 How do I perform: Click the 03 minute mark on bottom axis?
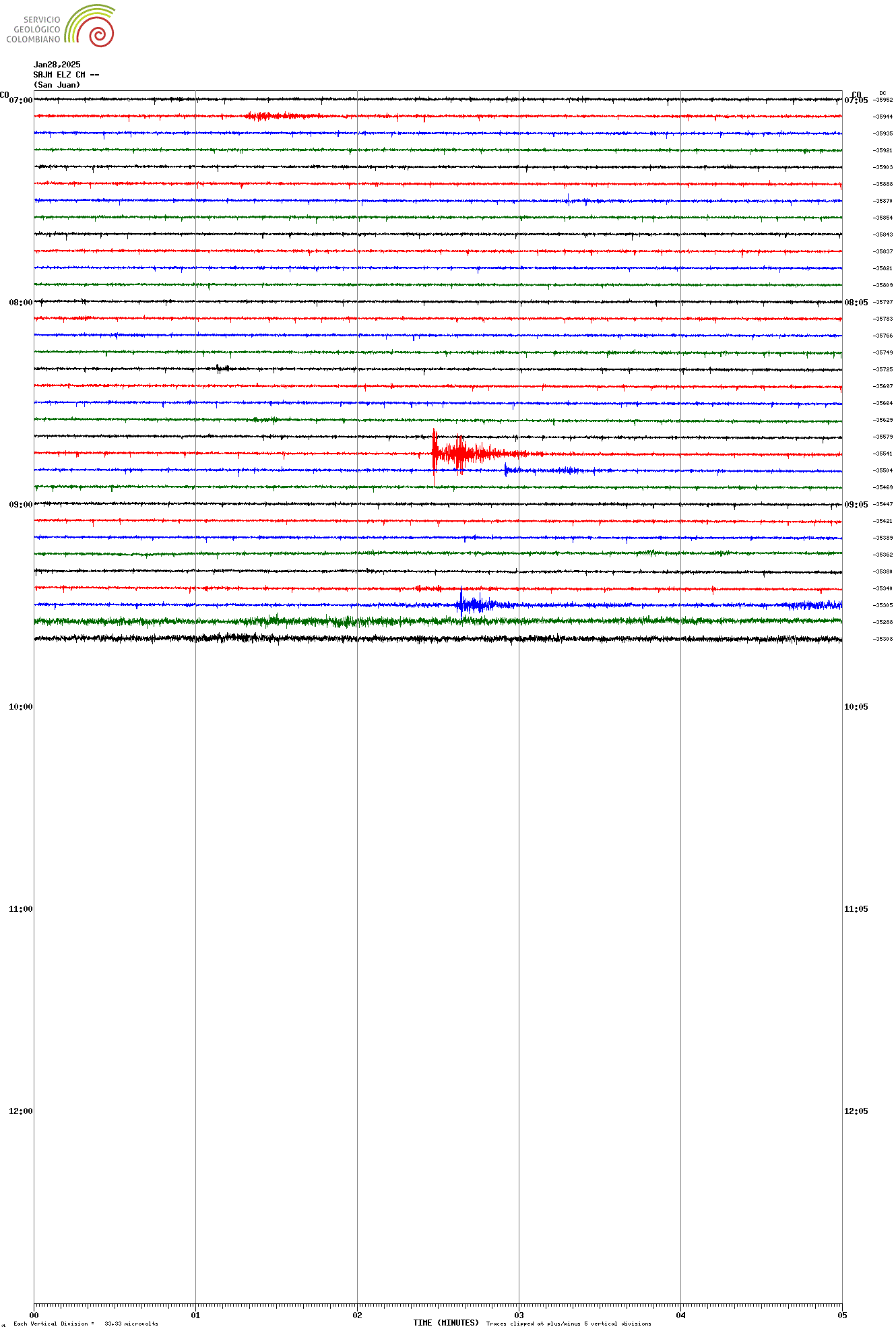pos(519,1315)
